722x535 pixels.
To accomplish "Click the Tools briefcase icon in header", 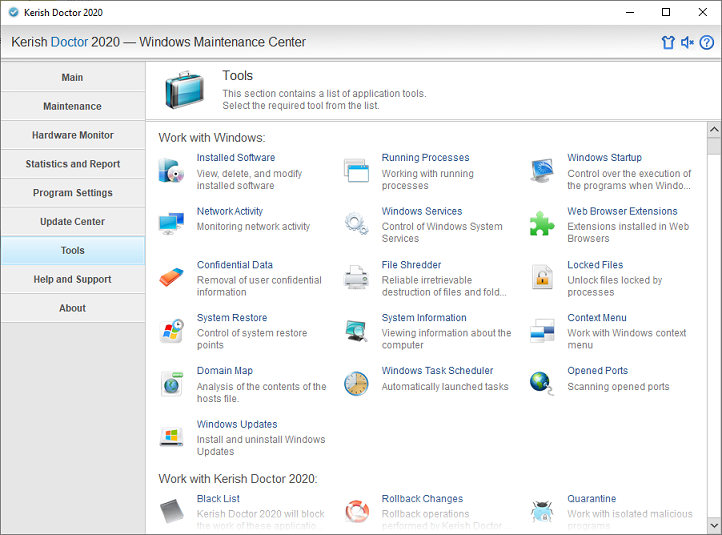I will click(x=185, y=90).
